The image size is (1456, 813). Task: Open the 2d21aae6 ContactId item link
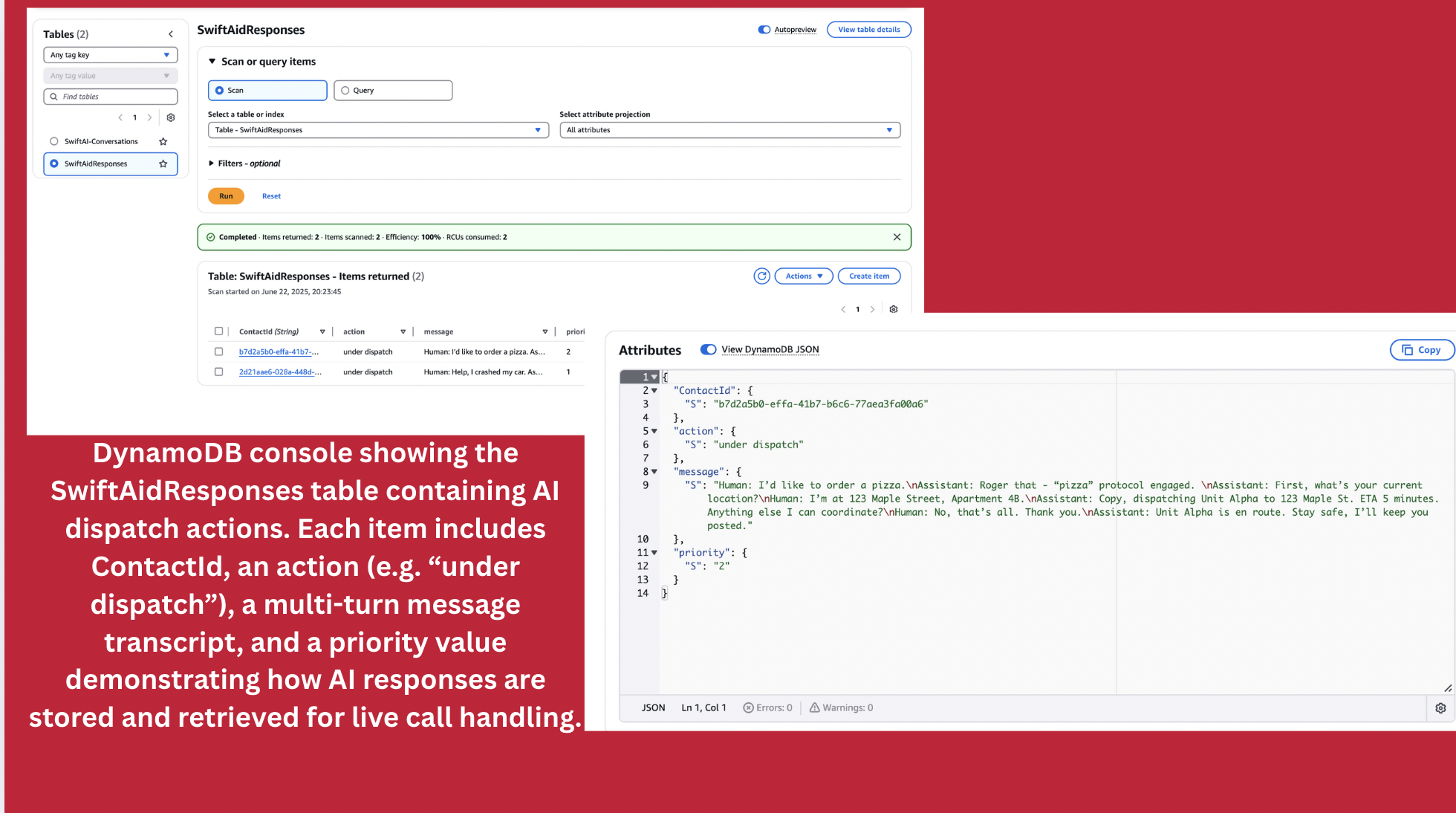tap(279, 372)
